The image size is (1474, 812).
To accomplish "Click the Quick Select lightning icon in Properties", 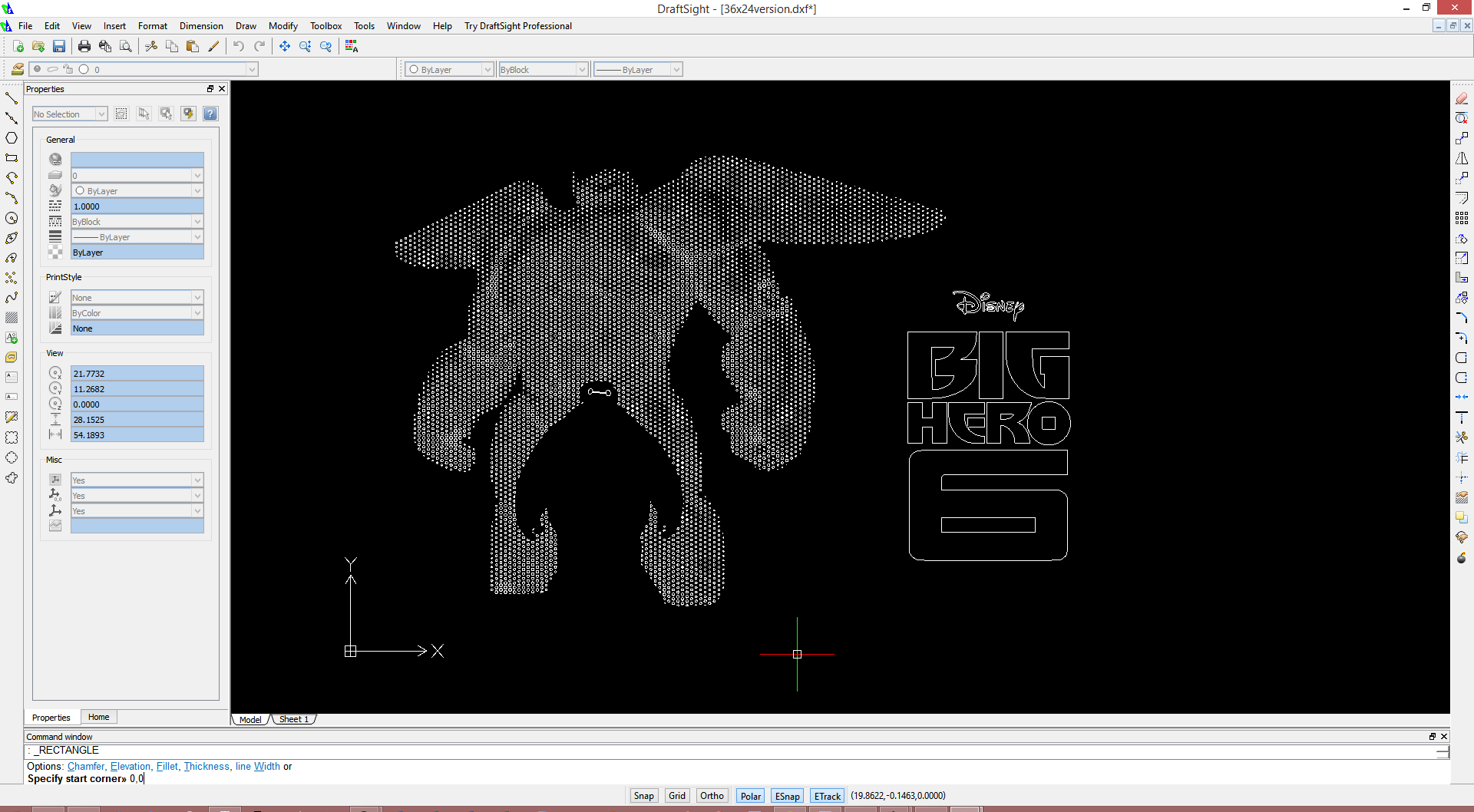I will point(188,114).
